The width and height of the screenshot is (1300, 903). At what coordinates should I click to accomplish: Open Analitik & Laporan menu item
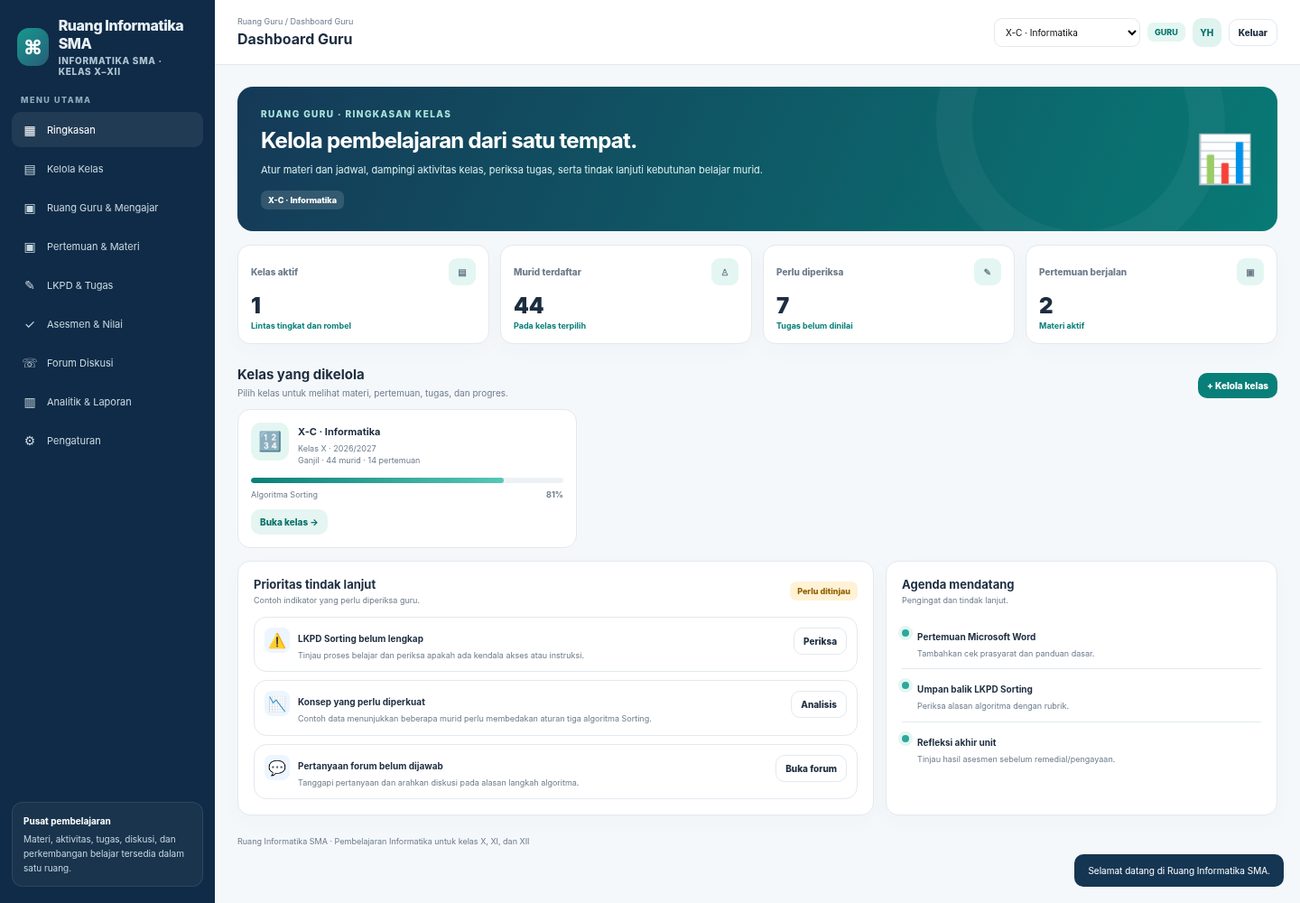[107, 402]
